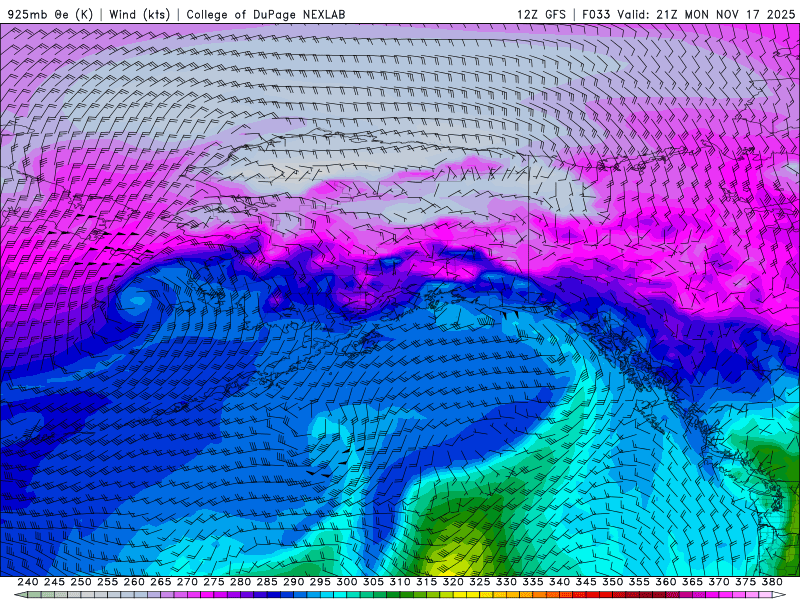
Task: Select the 310 legend value
Action: click(x=400, y=582)
